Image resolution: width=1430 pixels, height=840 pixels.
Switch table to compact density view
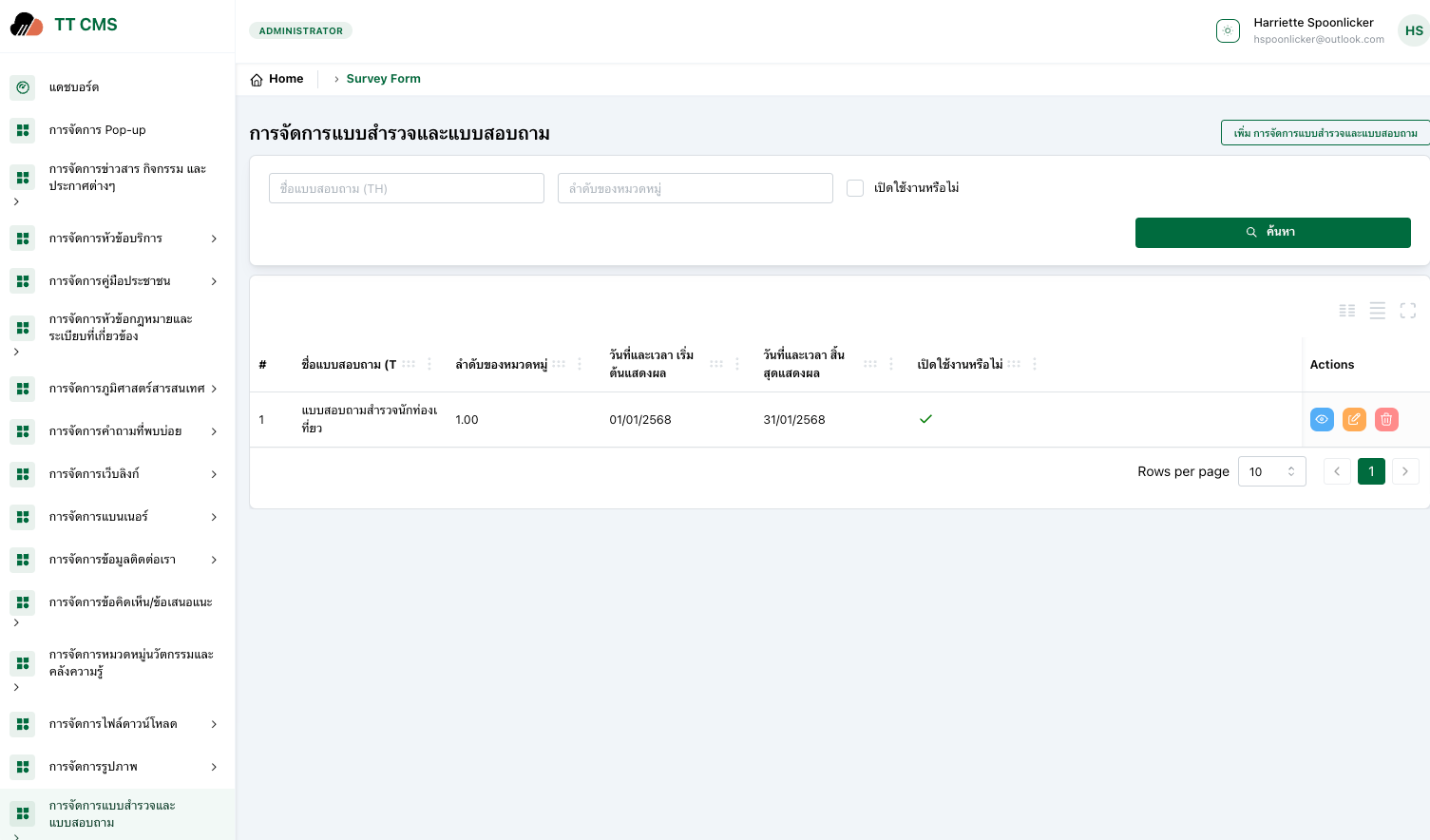[x=1347, y=311]
